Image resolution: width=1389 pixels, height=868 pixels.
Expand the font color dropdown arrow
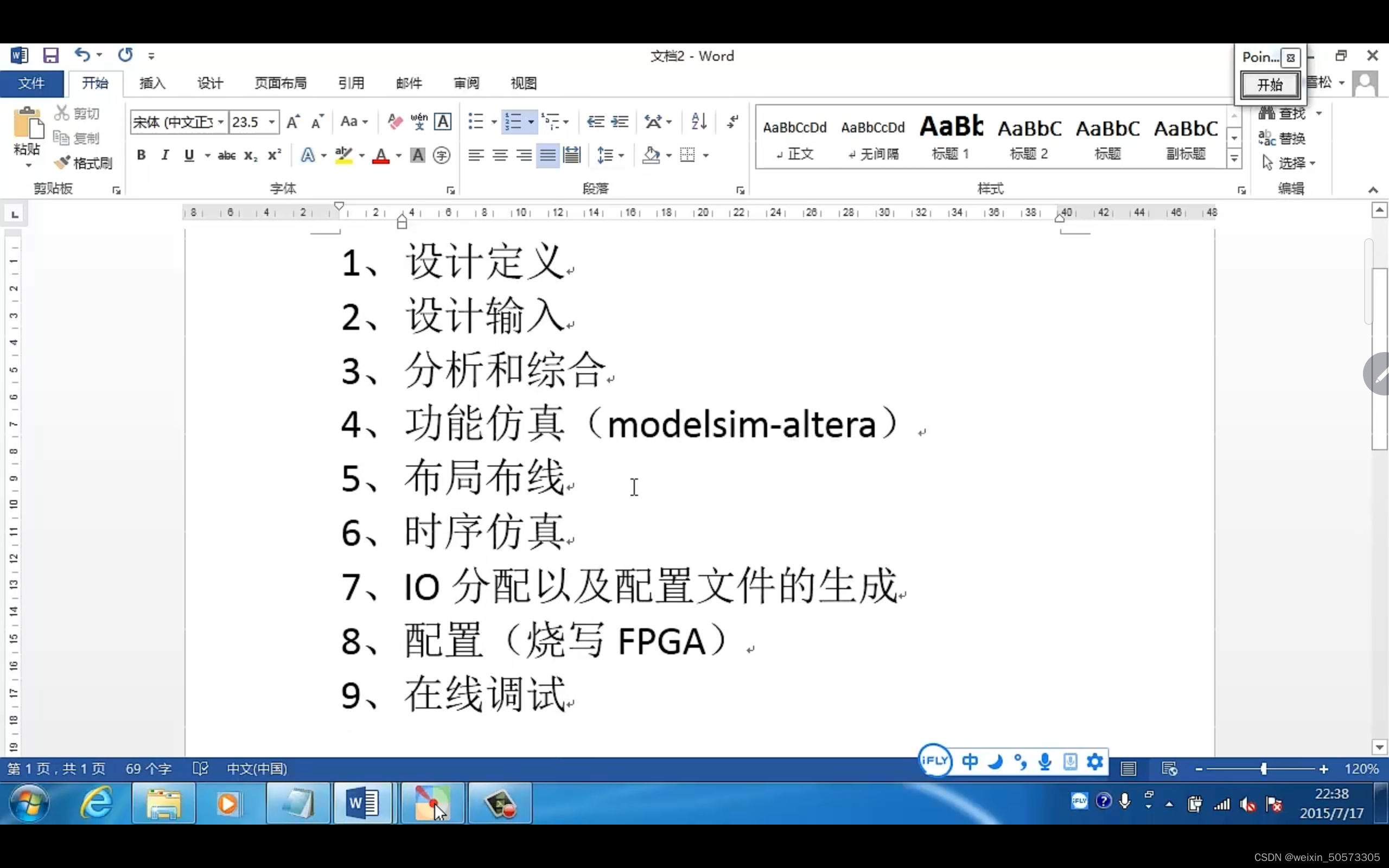pos(398,156)
